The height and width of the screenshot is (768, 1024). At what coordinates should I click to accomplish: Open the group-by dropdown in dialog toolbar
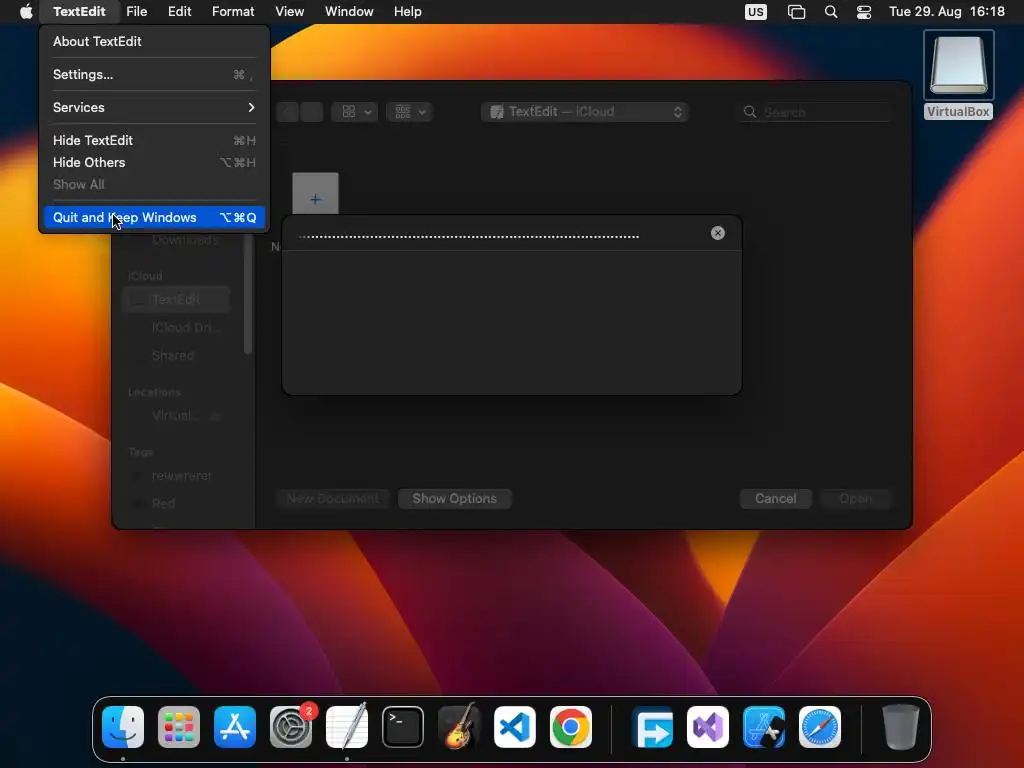click(x=409, y=112)
